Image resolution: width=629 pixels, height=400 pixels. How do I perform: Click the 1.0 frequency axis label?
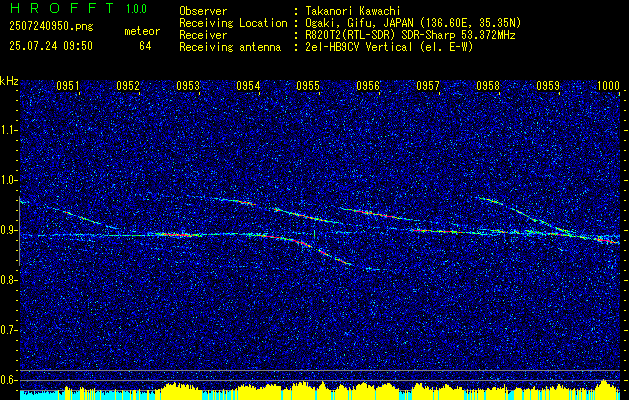coord(9,180)
